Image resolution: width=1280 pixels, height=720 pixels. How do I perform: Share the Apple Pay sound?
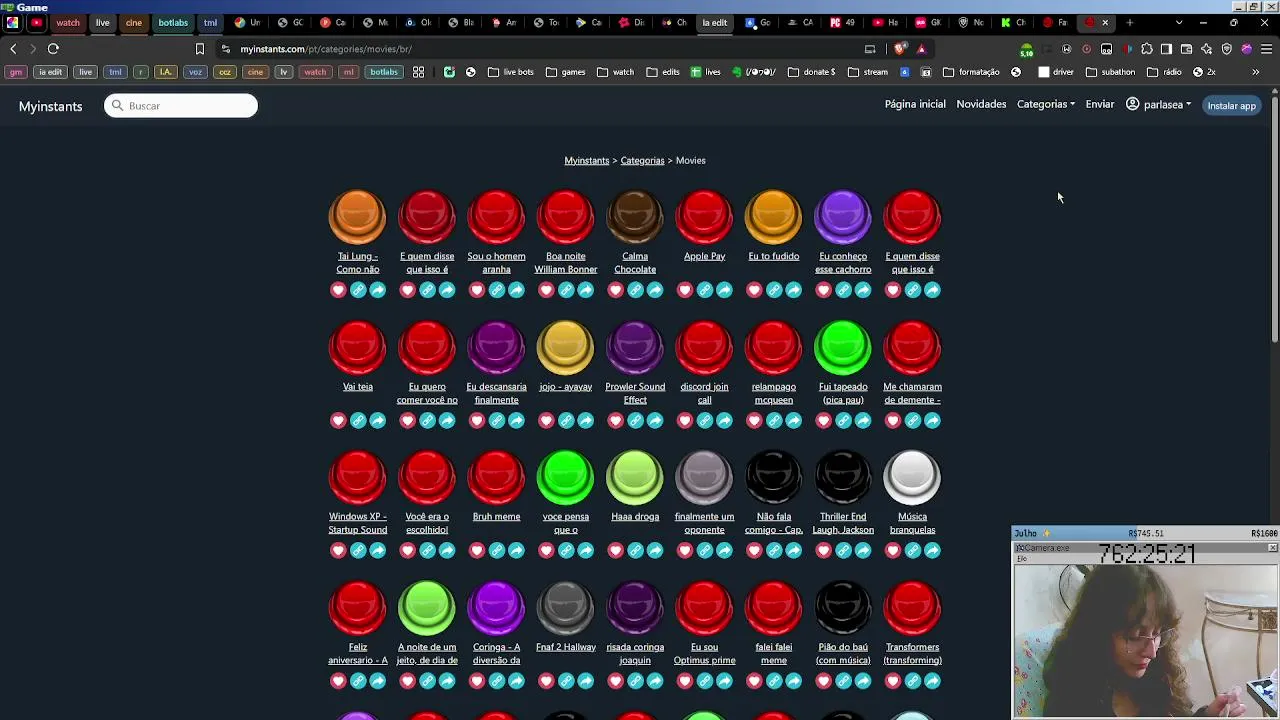pos(724,290)
